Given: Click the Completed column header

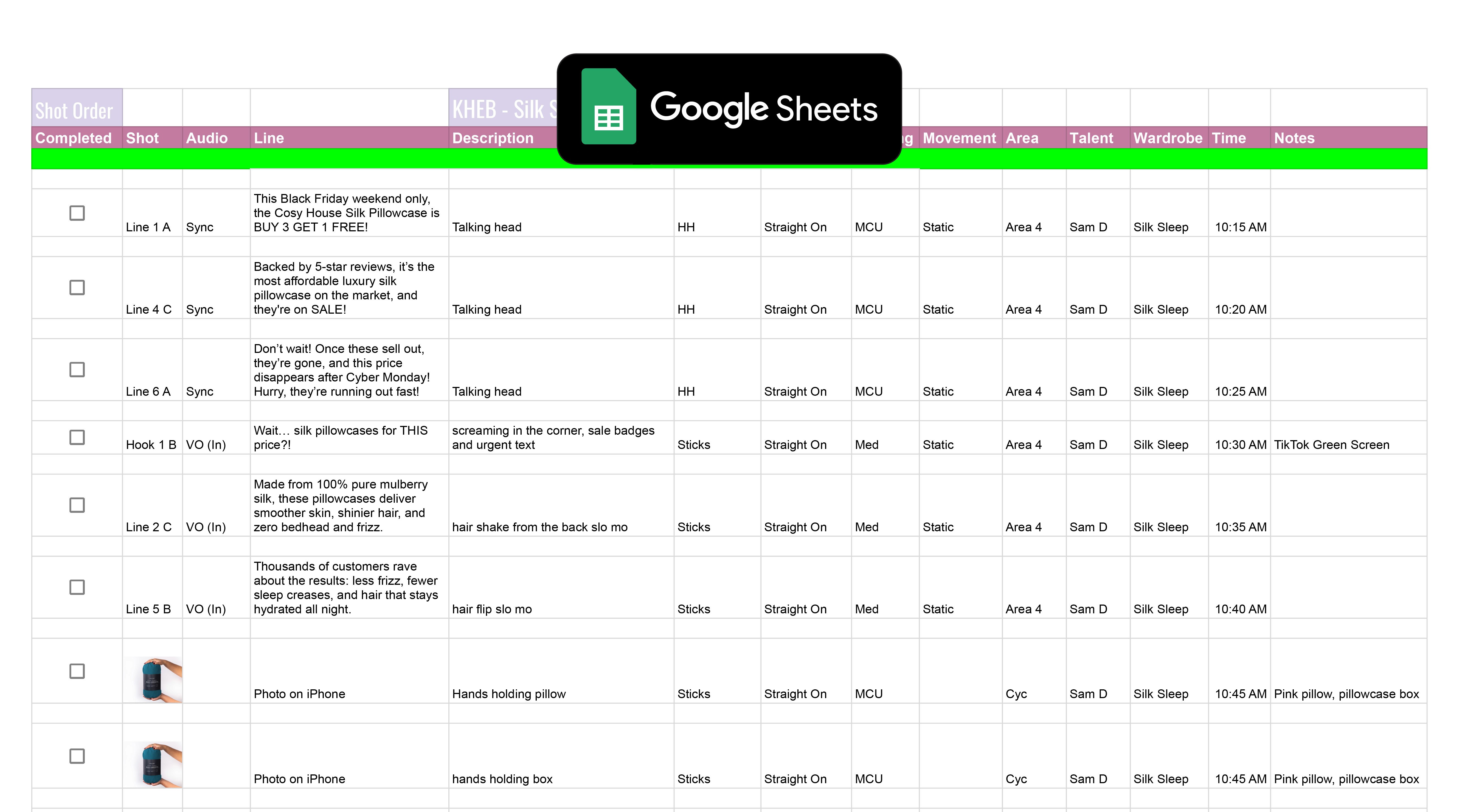Looking at the screenshot, I should tap(74, 138).
